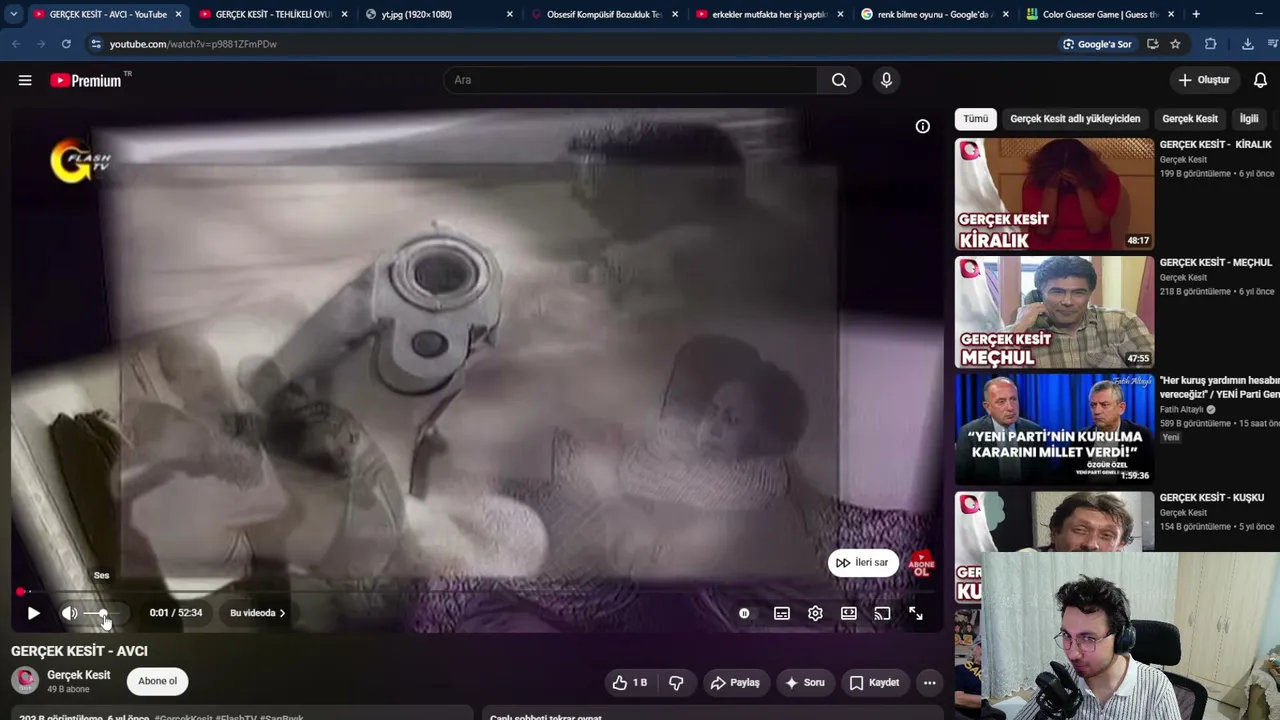The height and width of the screenshot is (720, 1280).
Task: Open the notifications bell
Action: click(x=1260, y=80)
